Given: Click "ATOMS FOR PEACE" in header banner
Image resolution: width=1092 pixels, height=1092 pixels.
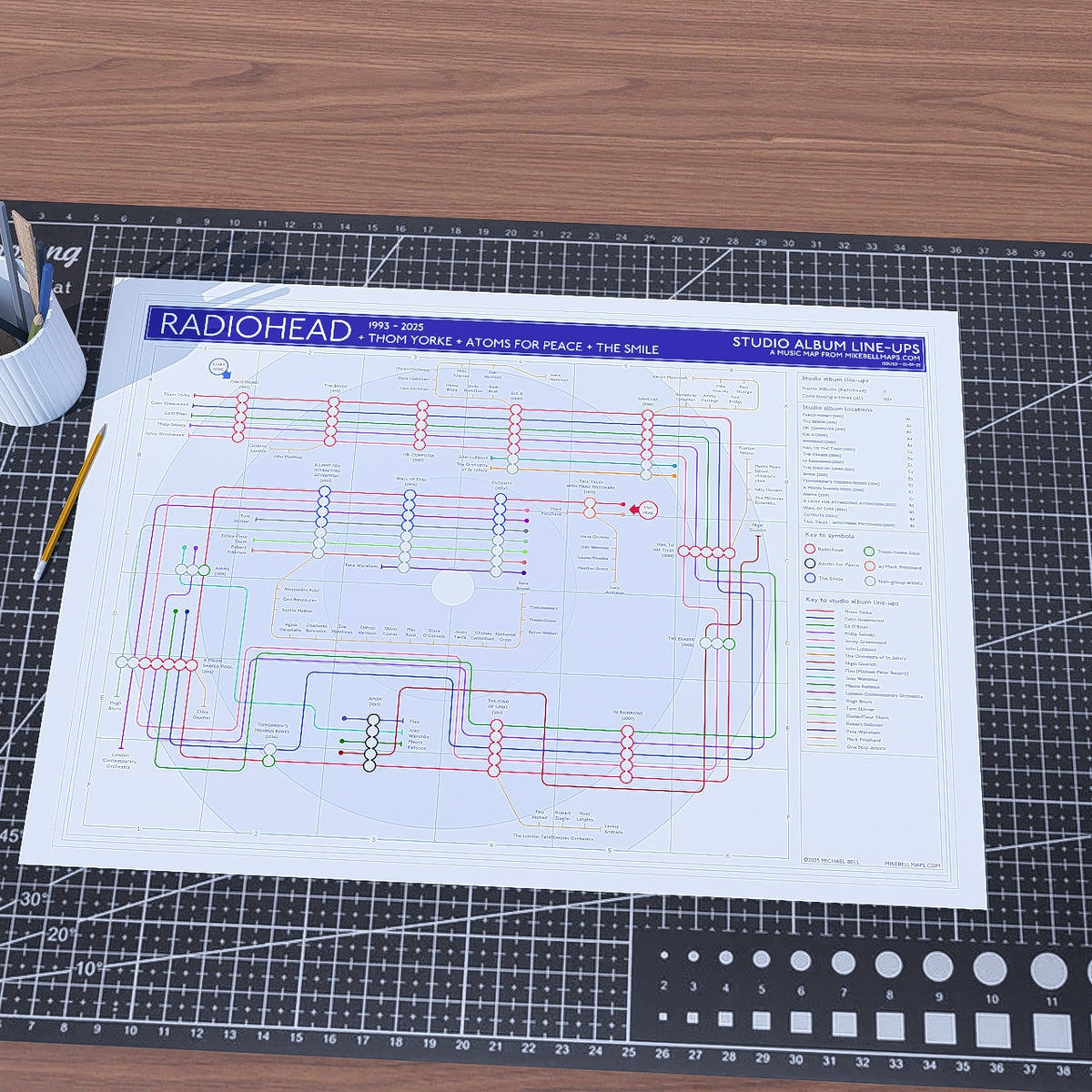Looking at the screenshot, I should click(x=523, y=346).
